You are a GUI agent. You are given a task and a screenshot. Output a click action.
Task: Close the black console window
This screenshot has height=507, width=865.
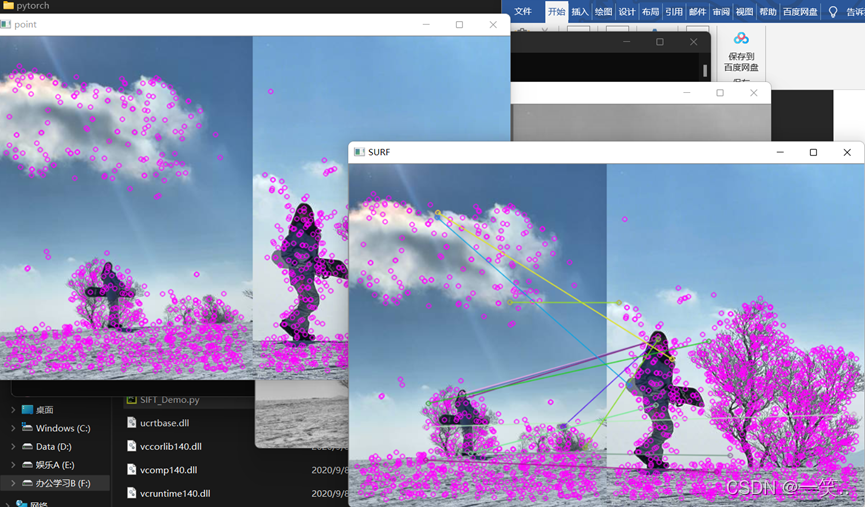[693, 42]
